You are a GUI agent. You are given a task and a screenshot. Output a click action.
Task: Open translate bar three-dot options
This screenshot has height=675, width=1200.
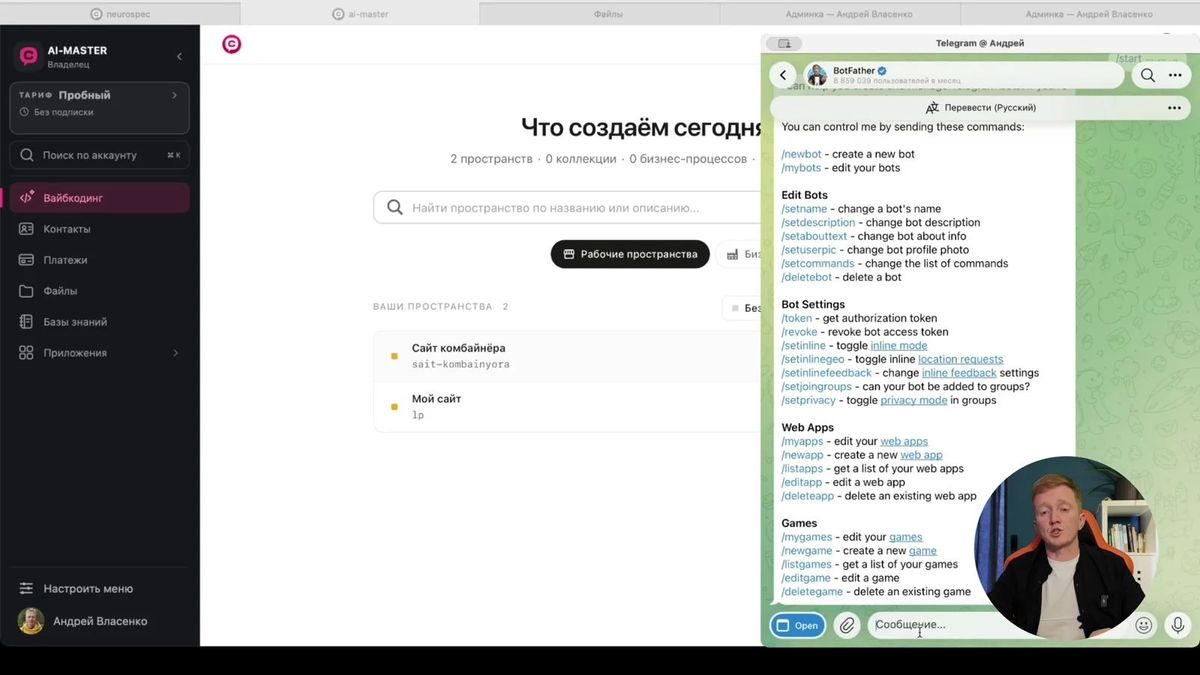point(1174,108)
